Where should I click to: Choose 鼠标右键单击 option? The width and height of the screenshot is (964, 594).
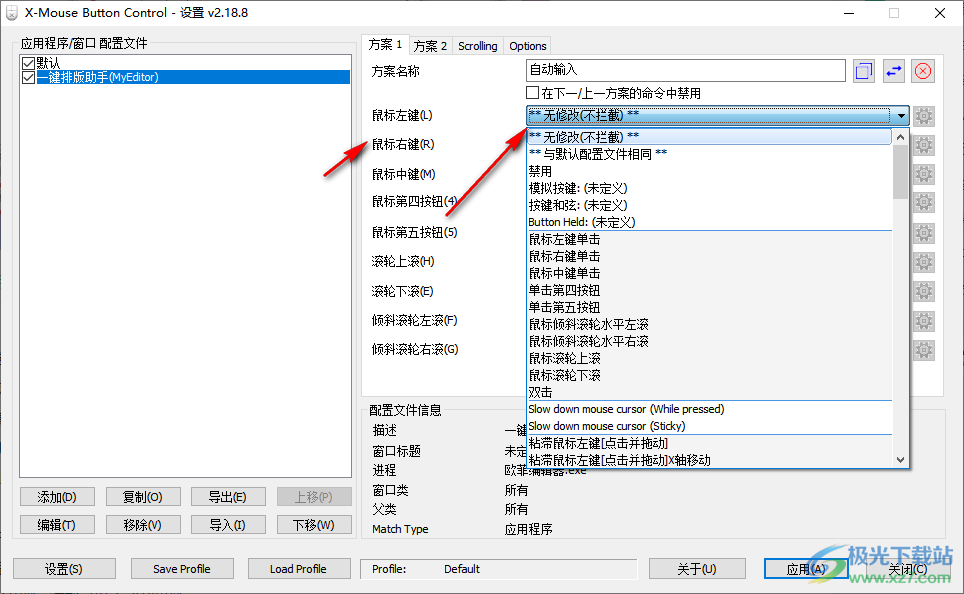(x=709, y=256)
